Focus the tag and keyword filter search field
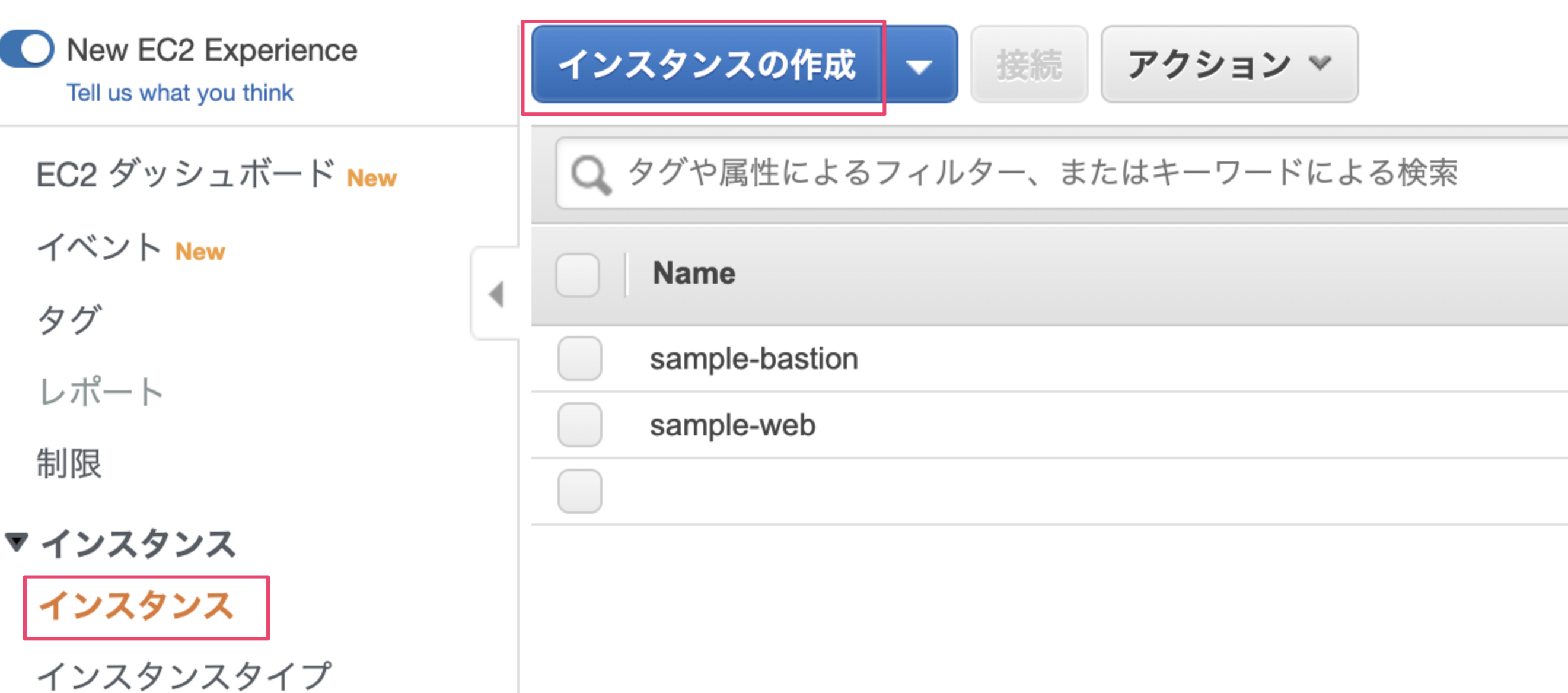Screen dimensions: 1568x693 click(1035, 173)
